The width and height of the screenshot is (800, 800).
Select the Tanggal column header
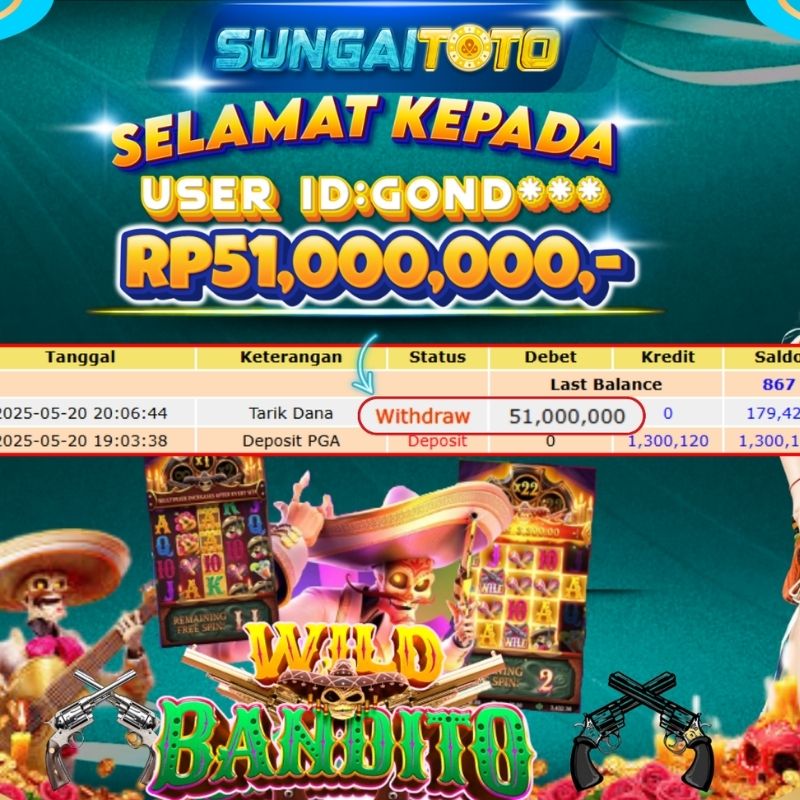80,357
